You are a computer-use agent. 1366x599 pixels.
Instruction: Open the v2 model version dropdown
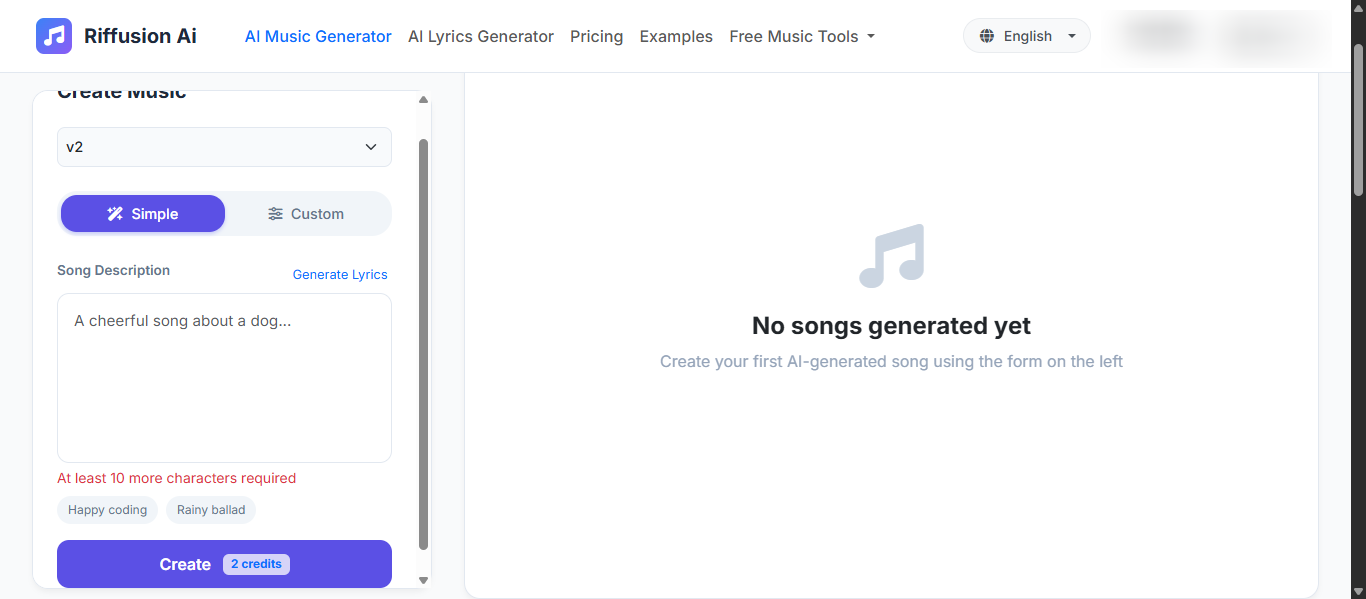(224, 147)
